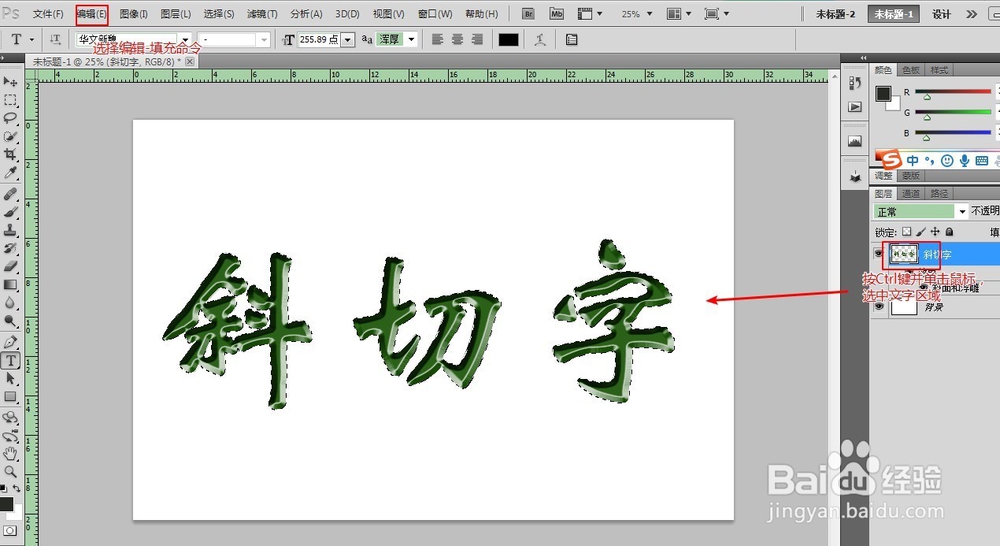Screen dimensions: 1000x546
Task: Open 文件(F) menu
Action: (48, 13)
